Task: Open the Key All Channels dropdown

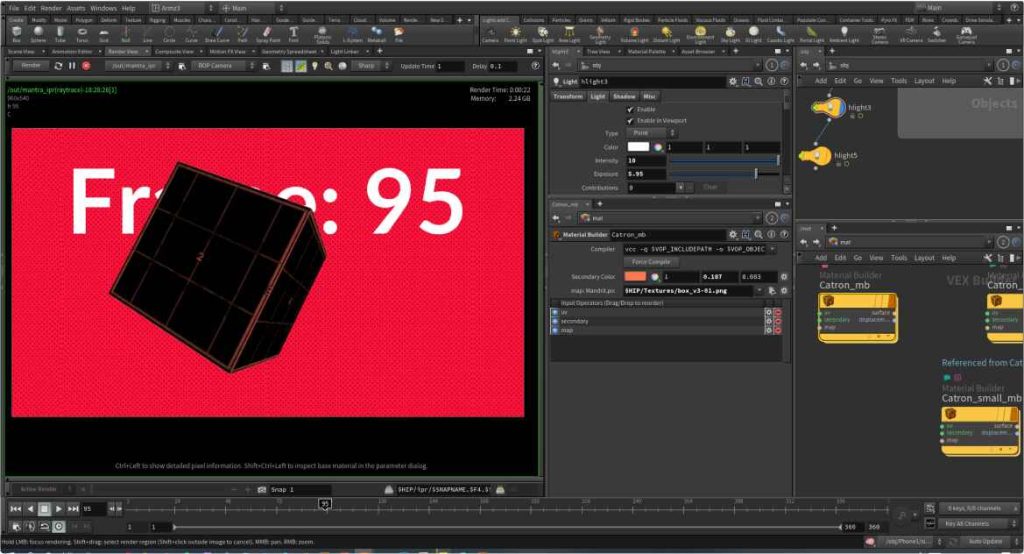Action: point(978,523)
